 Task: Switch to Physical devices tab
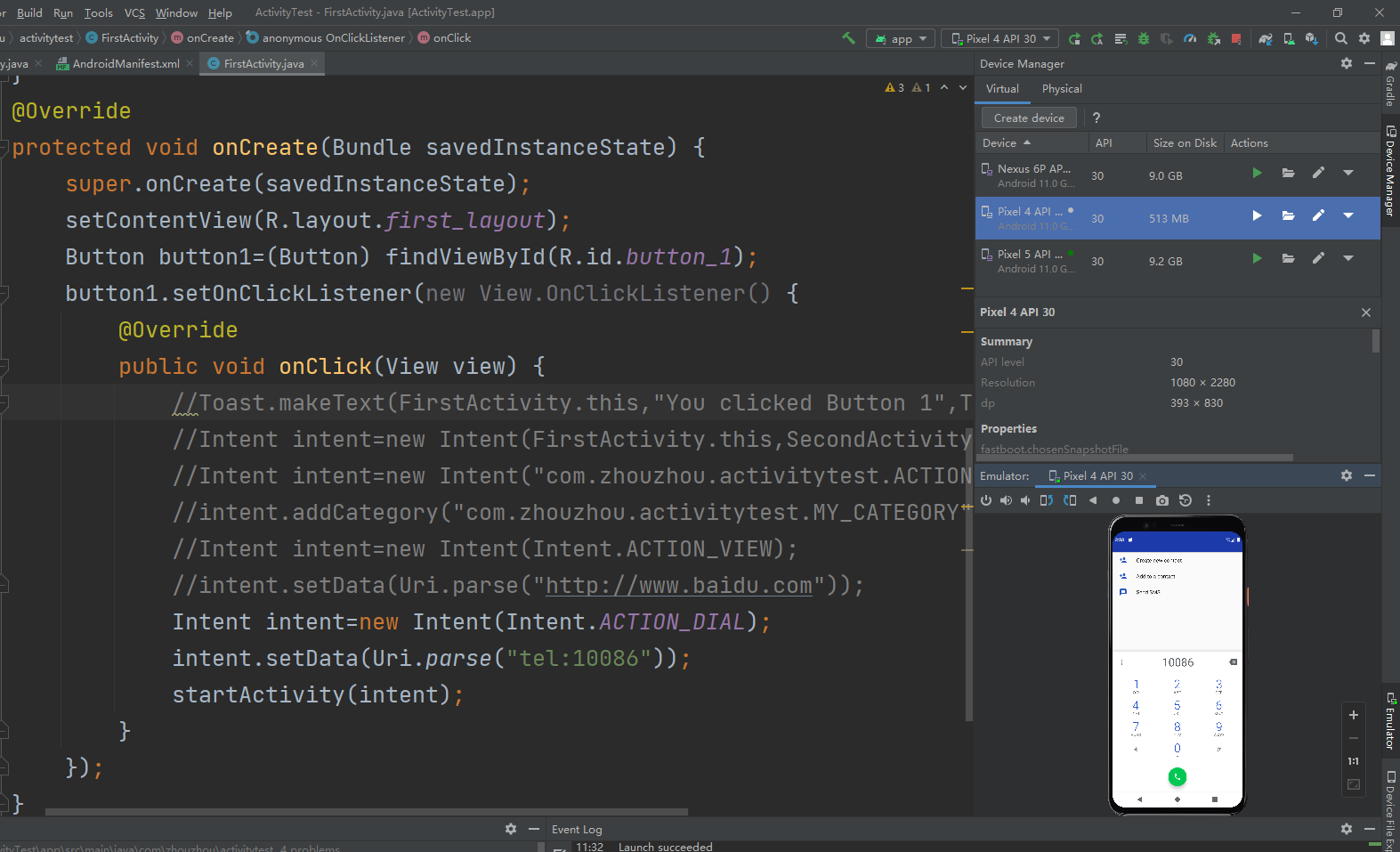[1062, 89]
